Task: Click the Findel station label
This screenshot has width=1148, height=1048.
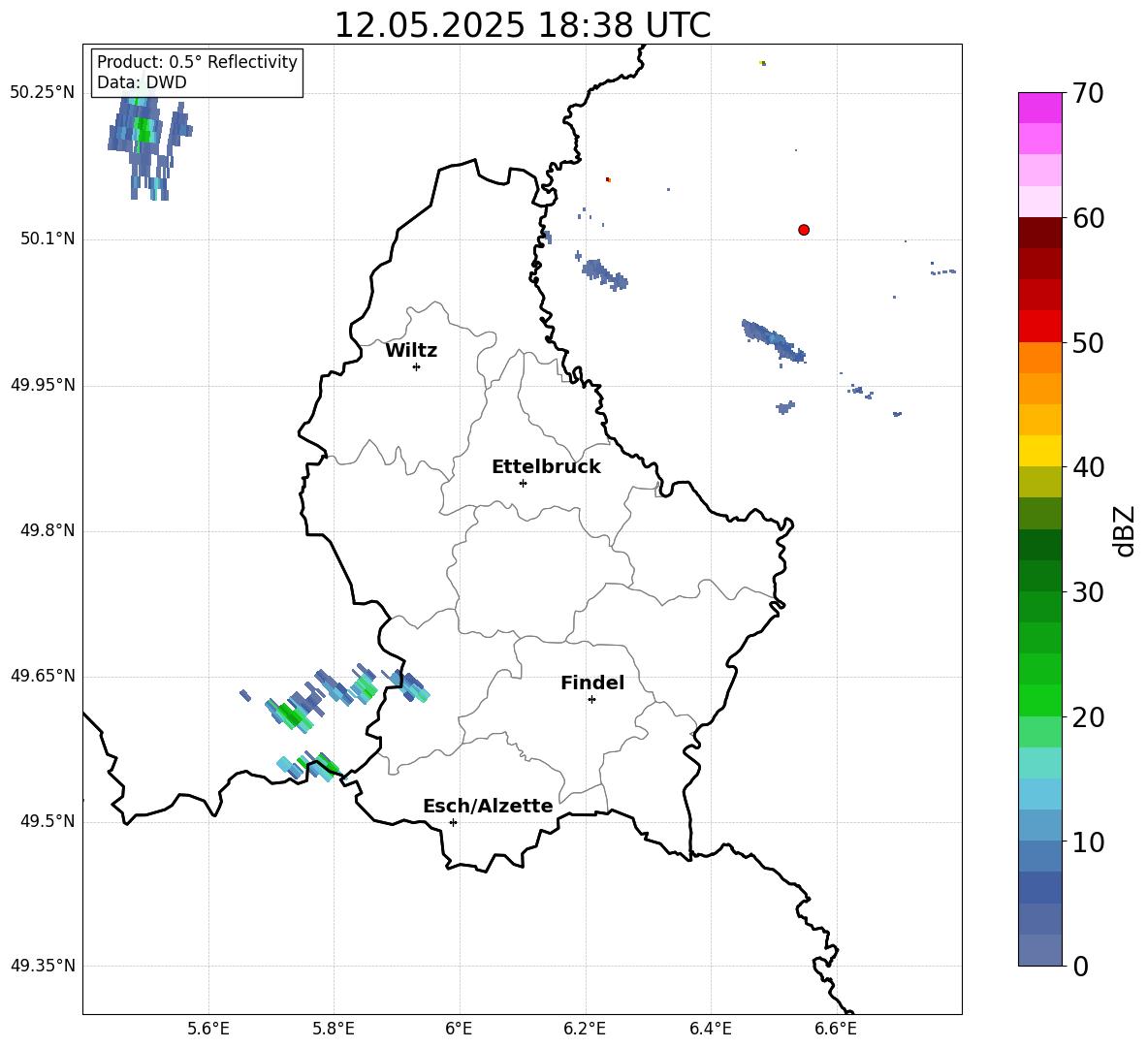Action: pyautogui.click(x=592, y=683)
